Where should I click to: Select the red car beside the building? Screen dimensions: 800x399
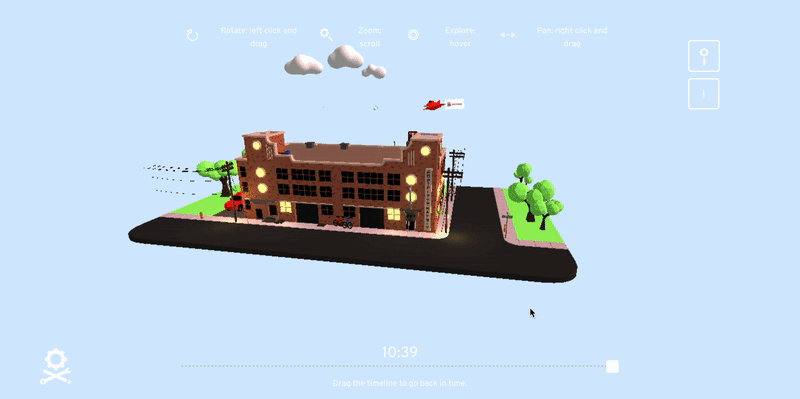click(234, 203)
